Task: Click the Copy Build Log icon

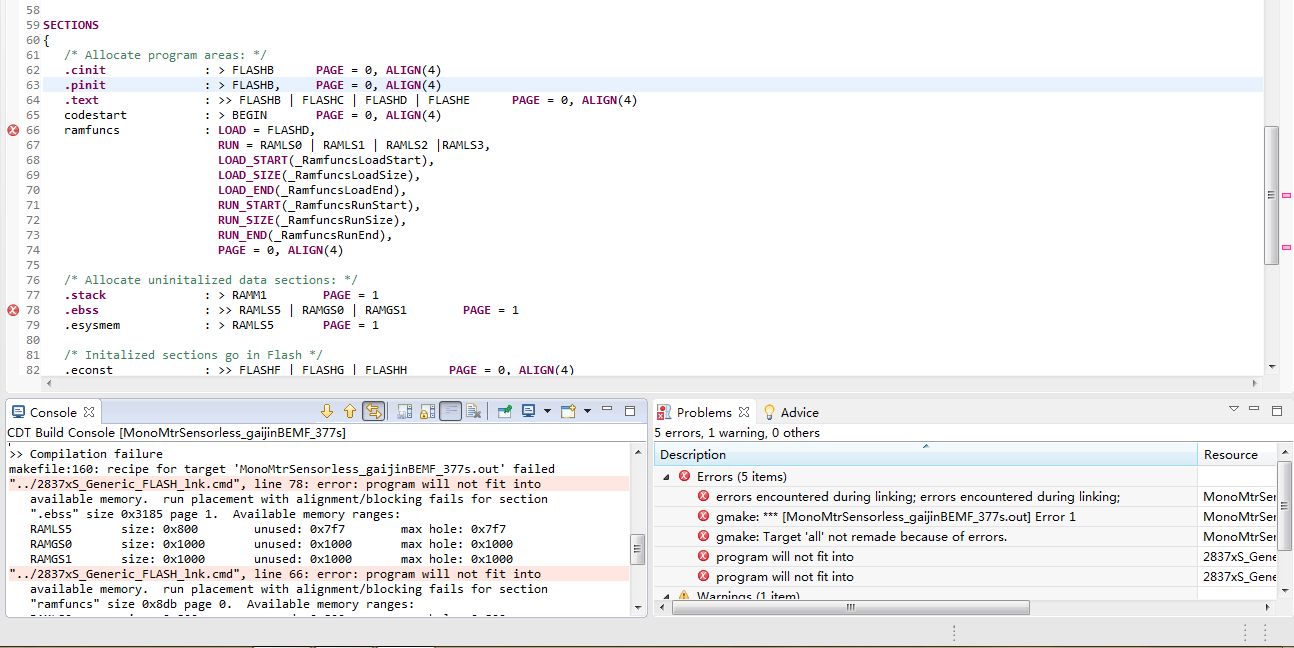Action: click(x=405, y=411)
